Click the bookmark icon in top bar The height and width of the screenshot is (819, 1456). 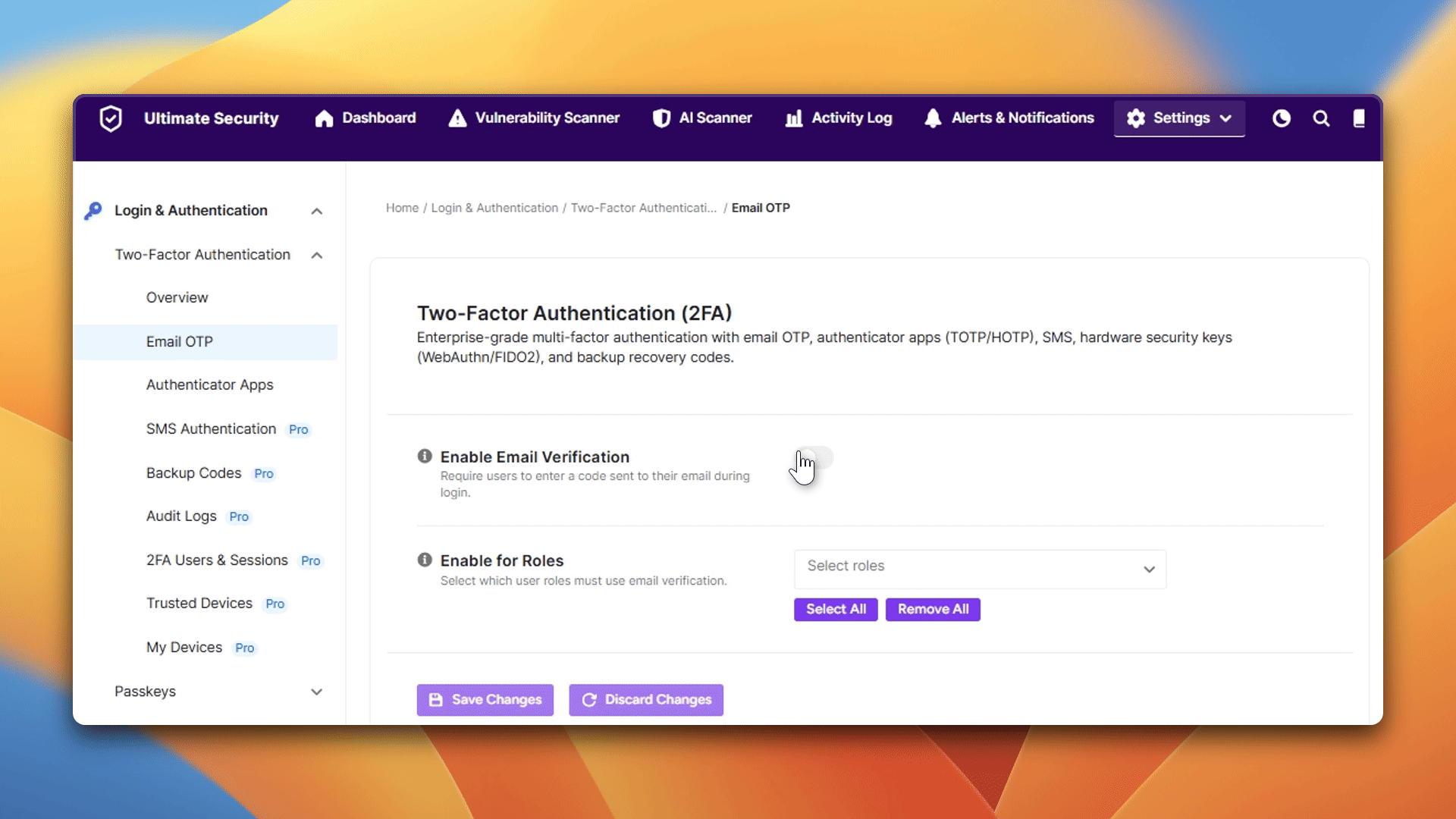tap(1359, 118)
